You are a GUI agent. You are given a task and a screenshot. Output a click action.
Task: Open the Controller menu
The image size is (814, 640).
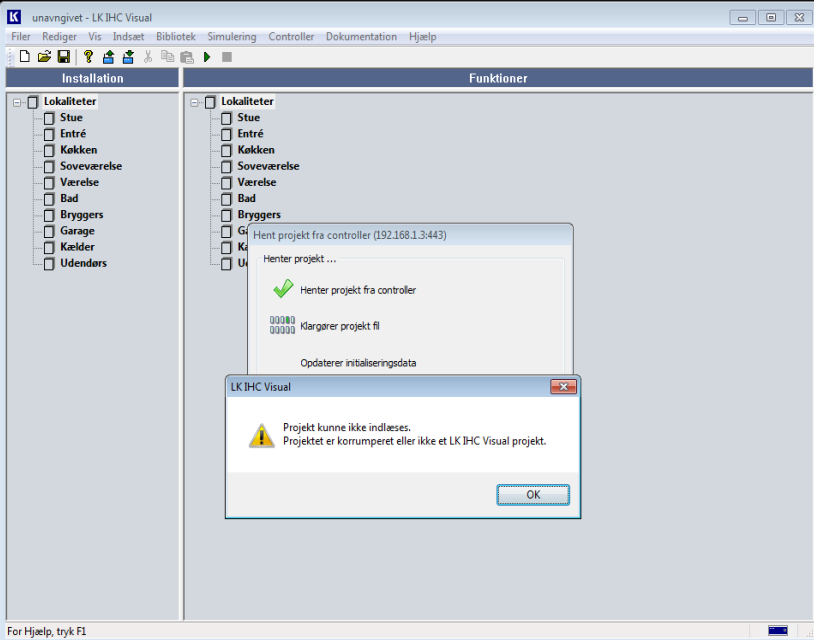coord(291,37)
